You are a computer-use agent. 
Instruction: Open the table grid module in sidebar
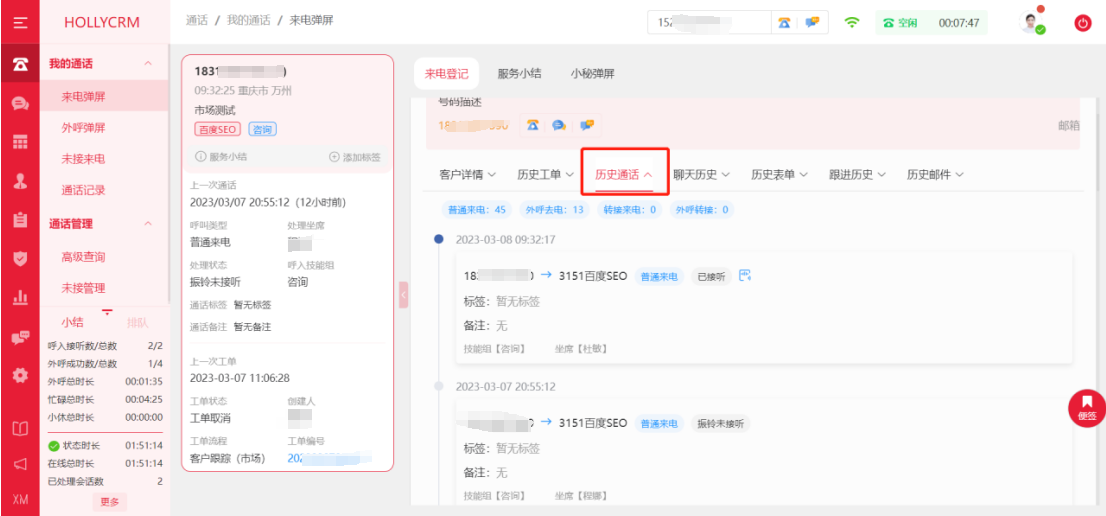20,142
